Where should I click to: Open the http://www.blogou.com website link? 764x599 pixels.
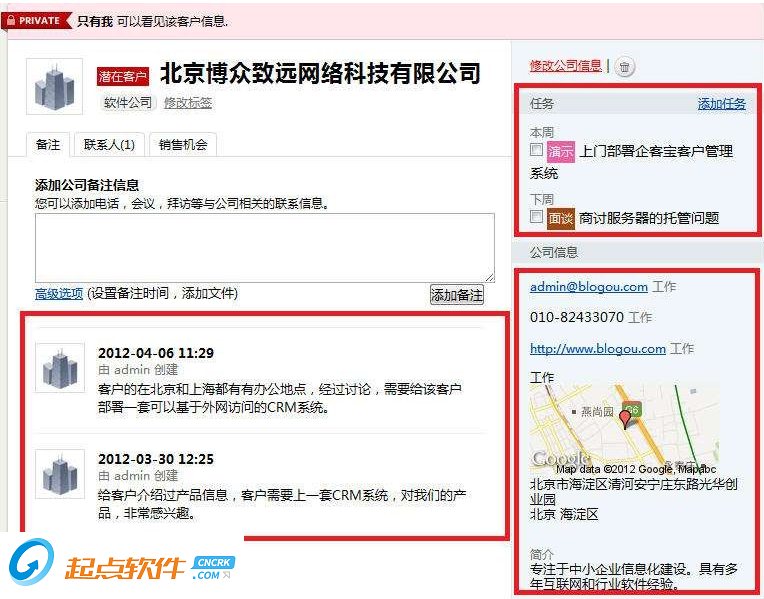tap(598, 348)
